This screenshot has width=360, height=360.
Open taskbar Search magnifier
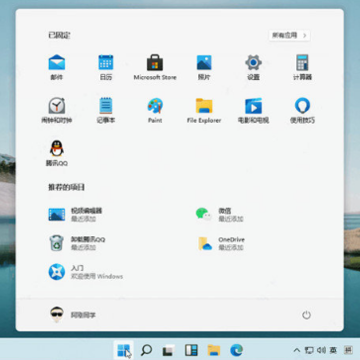[x=146, y=350]
